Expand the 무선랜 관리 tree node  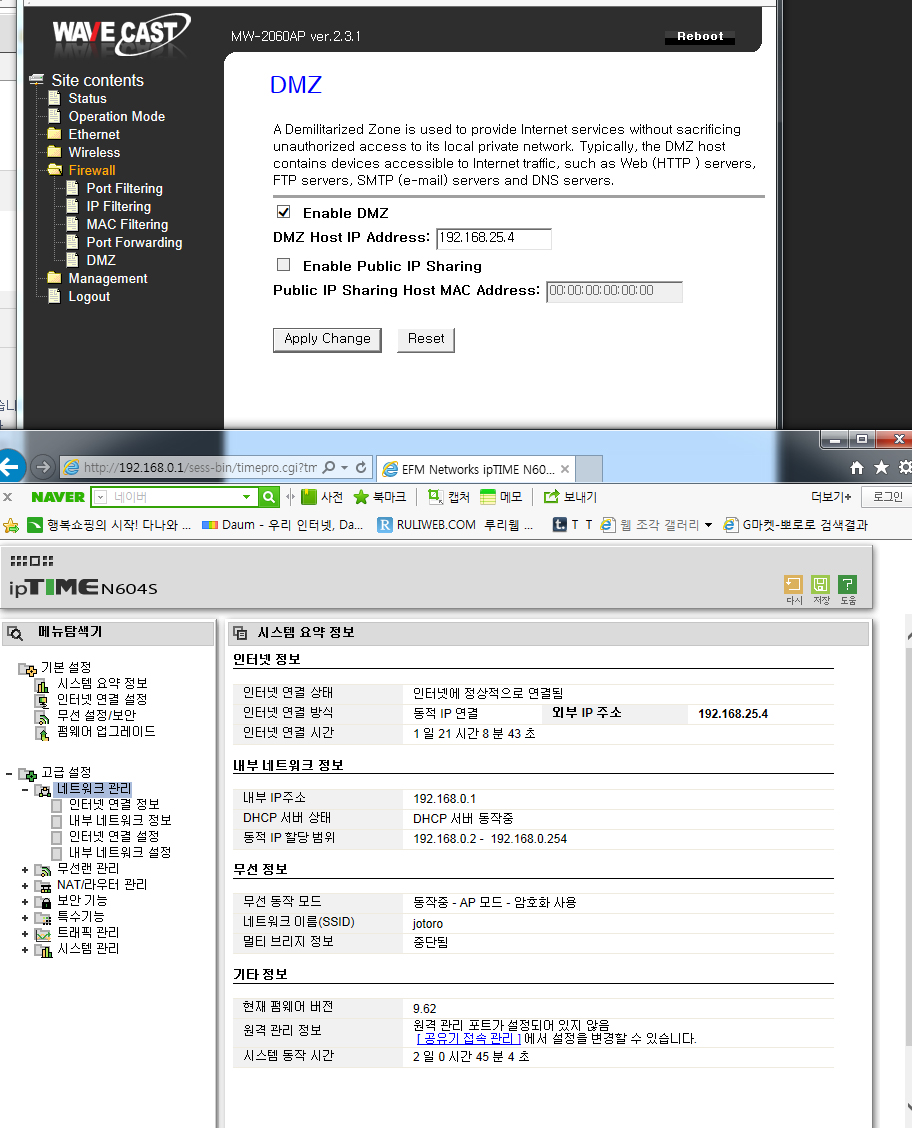pos(25,870)
